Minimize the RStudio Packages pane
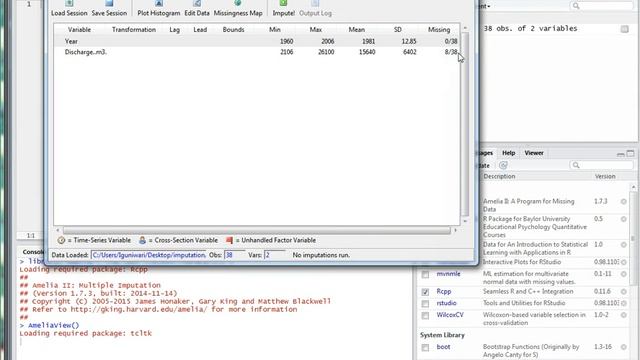Screen dimensions: 640x360 tap(620, 154)
